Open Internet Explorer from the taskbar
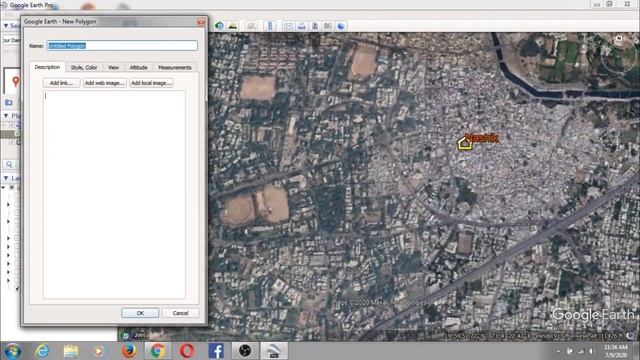Viewport: 640px width, 360px height. (42, 351)
